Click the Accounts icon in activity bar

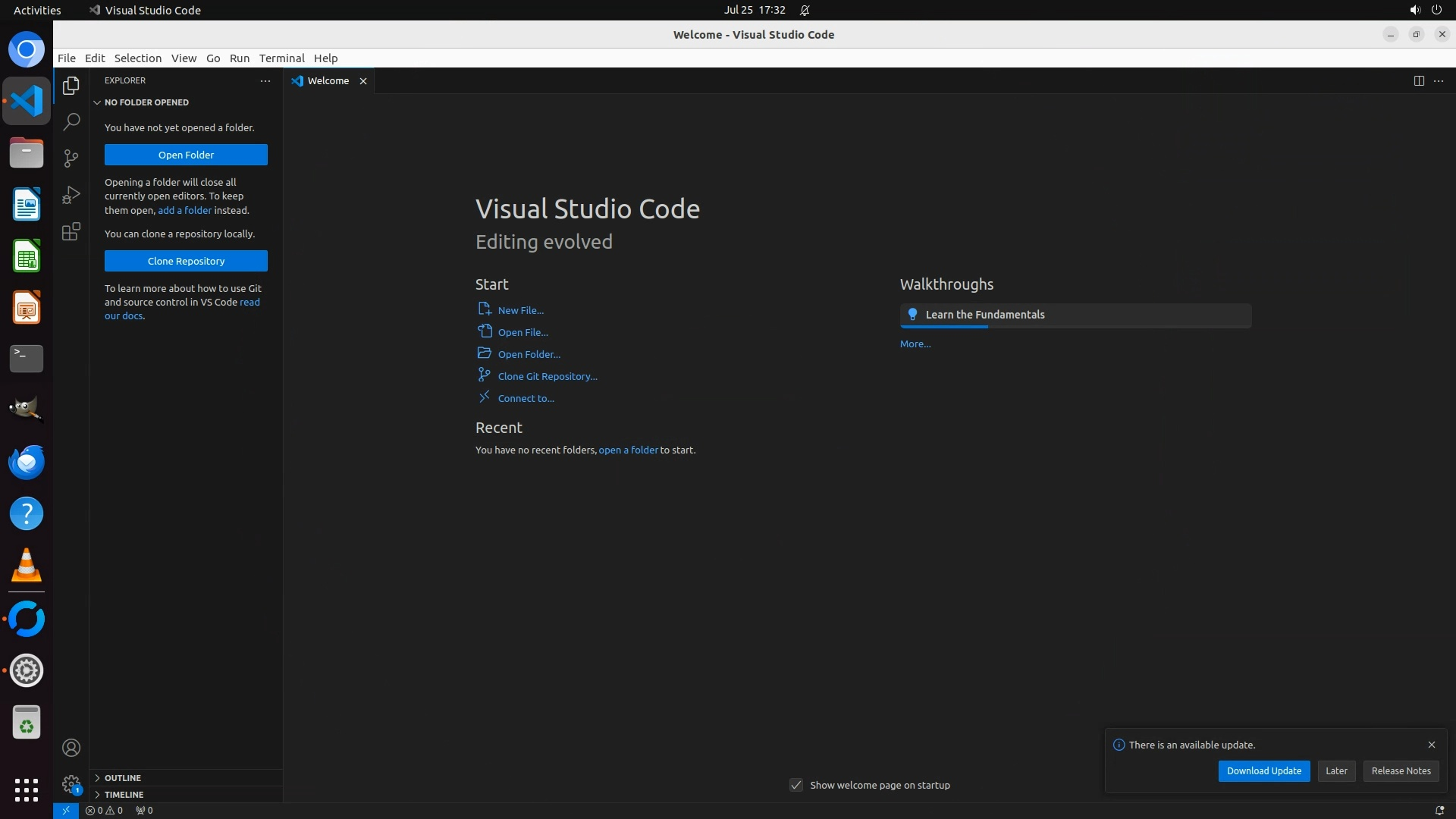pyautogui.click(x=71, y=748)
